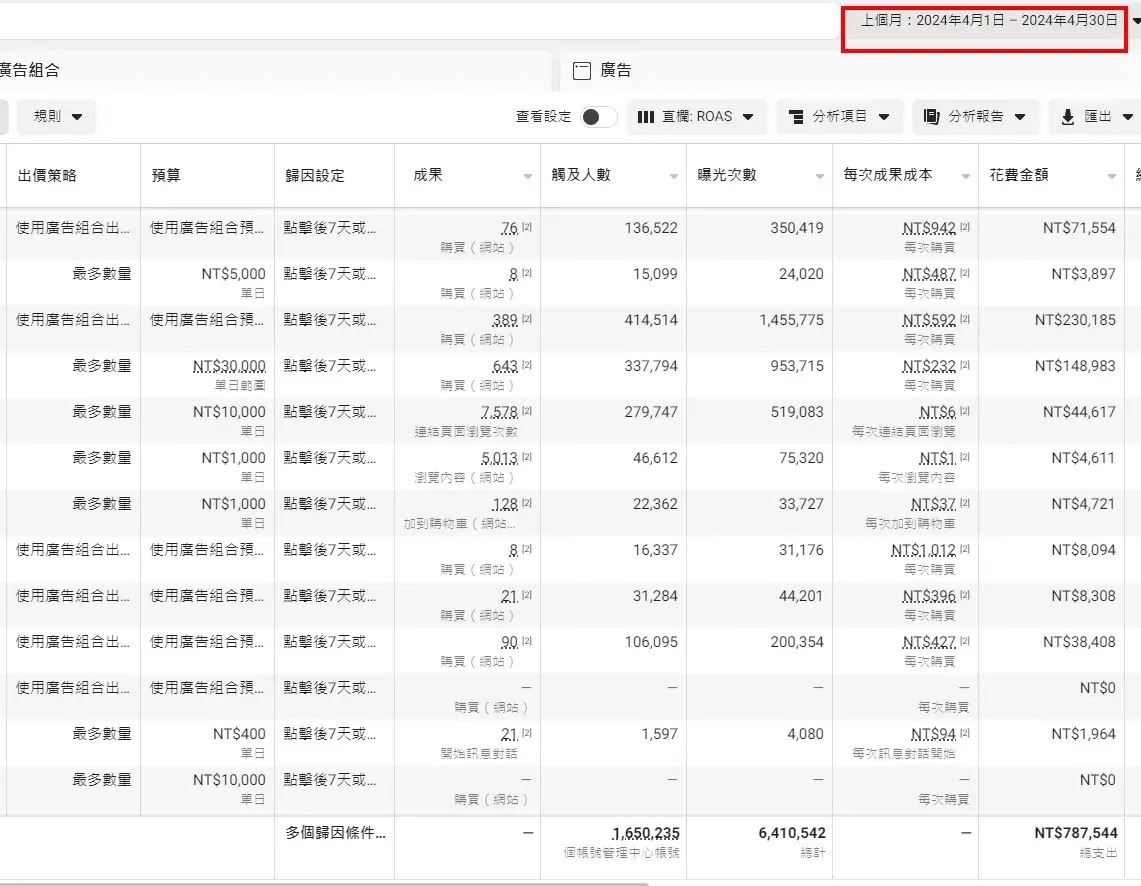Click the result value 76 purchases

[x=509, y=228]
